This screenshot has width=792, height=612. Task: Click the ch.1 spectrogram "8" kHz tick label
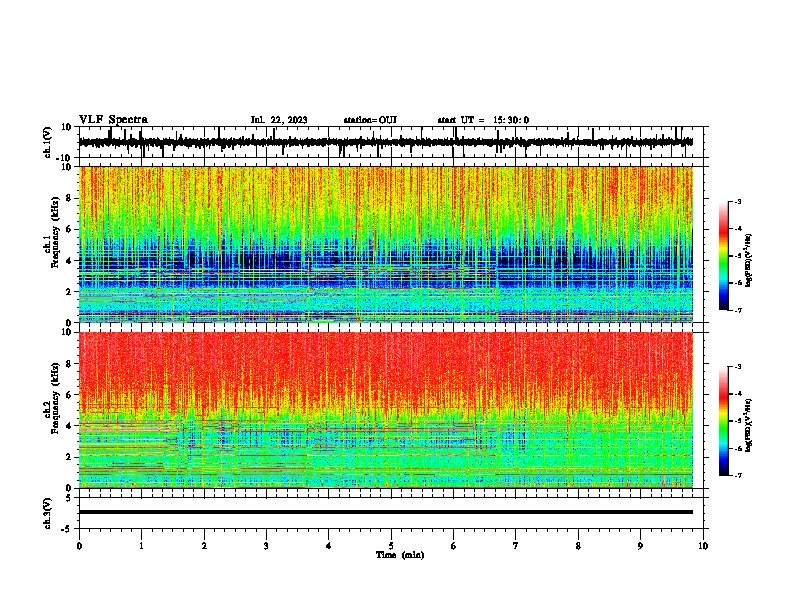click(x=69, y=198)
